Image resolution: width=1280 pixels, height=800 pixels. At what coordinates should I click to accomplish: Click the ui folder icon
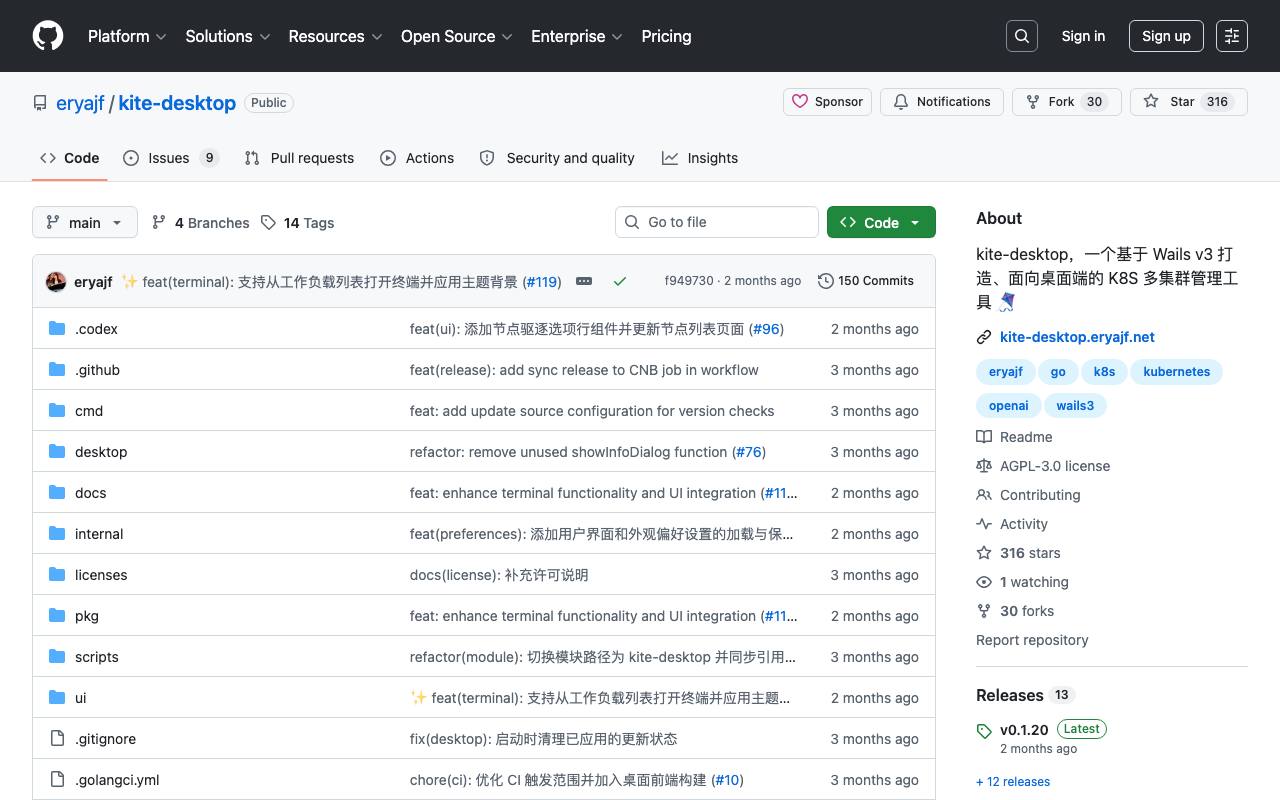(x=57, y=697)
